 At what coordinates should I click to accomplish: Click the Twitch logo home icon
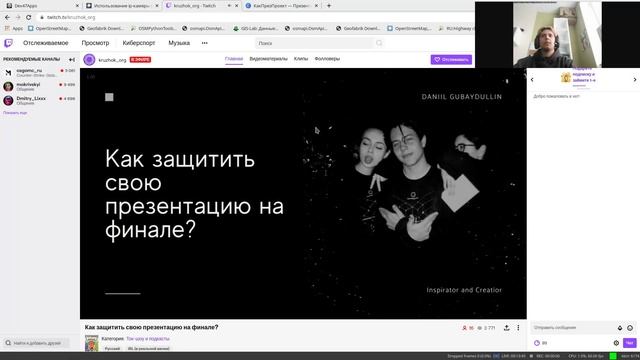[8, 43]
